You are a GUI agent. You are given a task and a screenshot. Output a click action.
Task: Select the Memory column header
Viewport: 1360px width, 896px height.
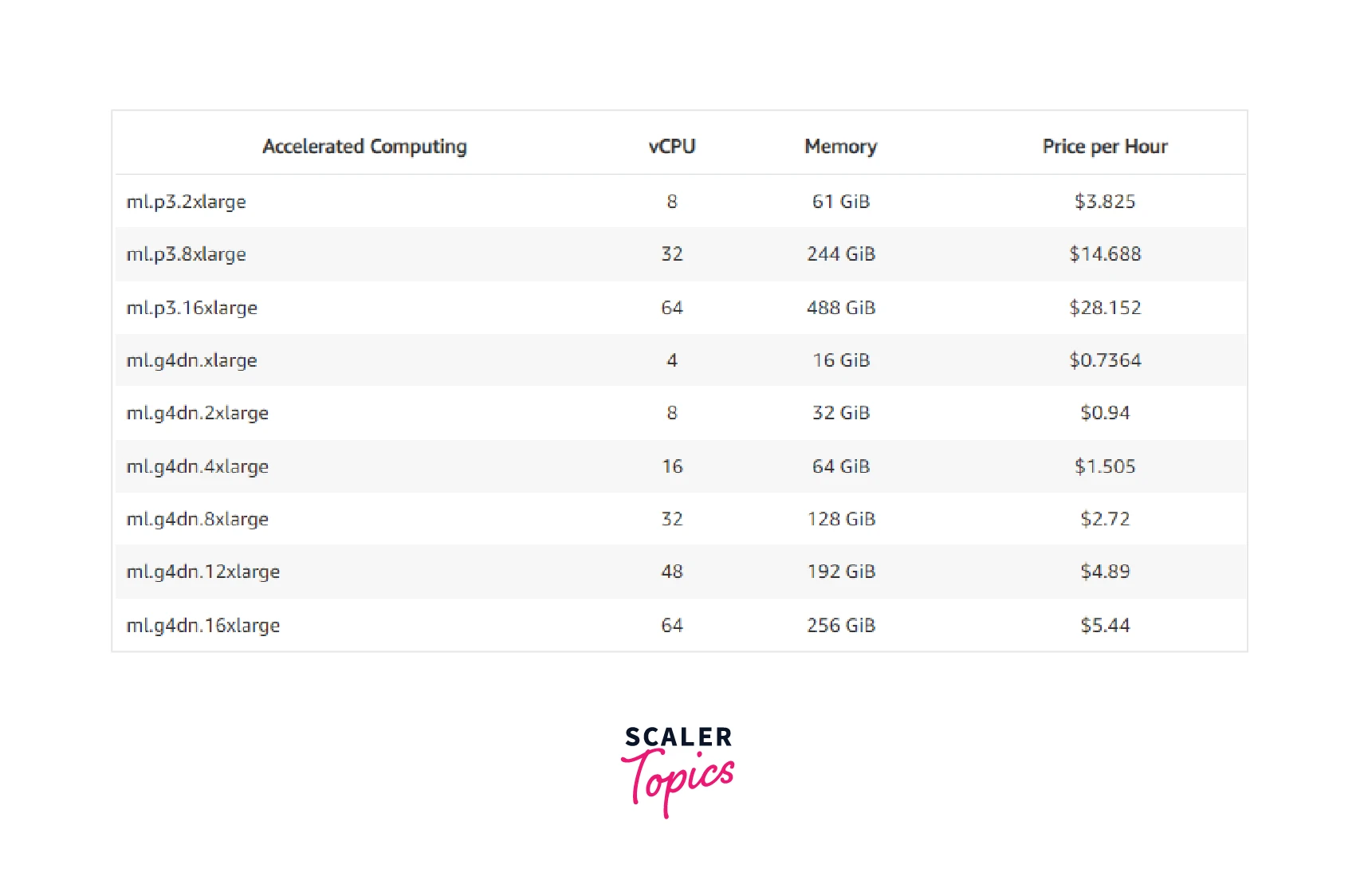840,147
